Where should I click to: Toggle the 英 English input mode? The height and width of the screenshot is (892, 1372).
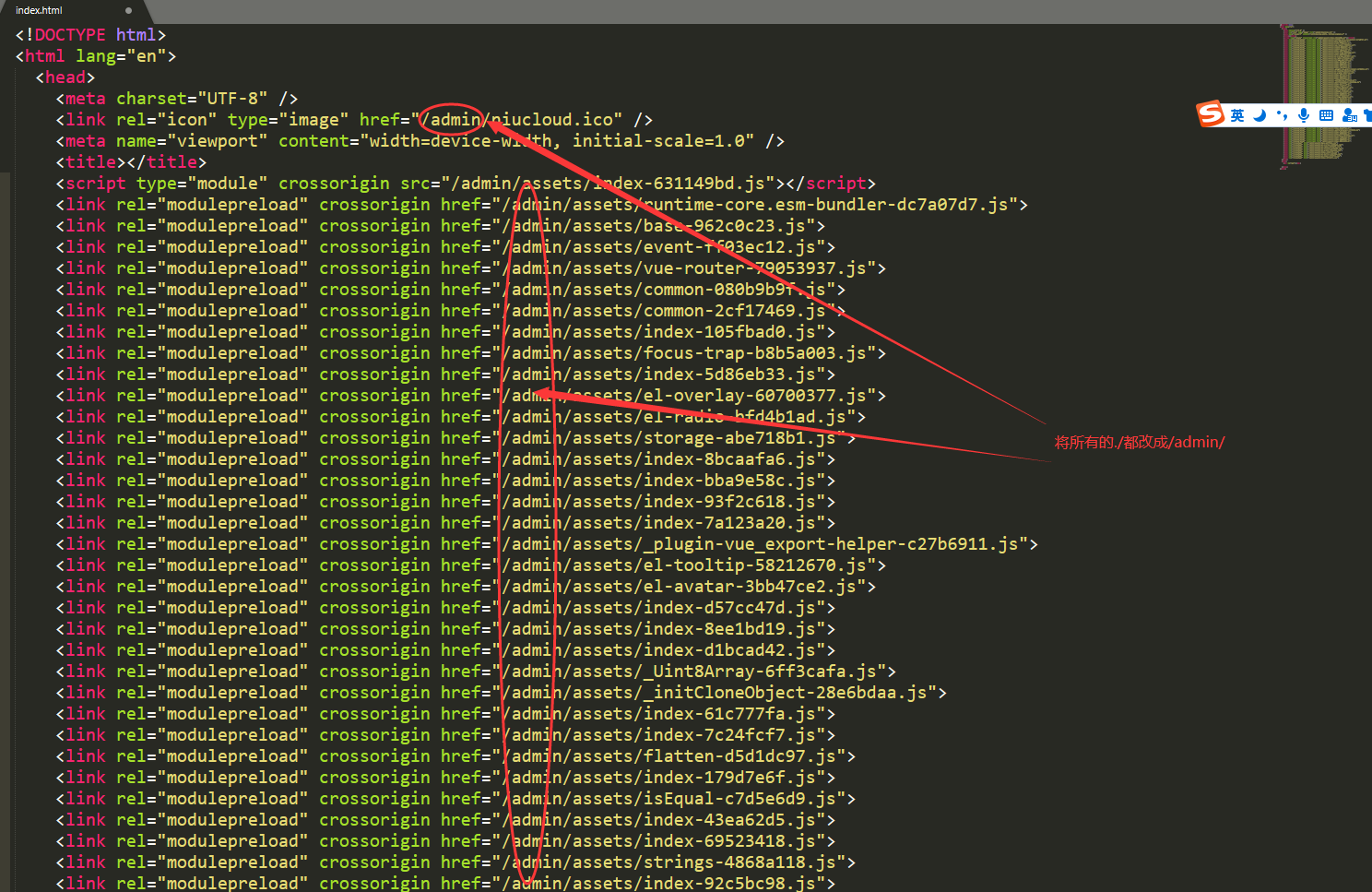point(1237,115)
